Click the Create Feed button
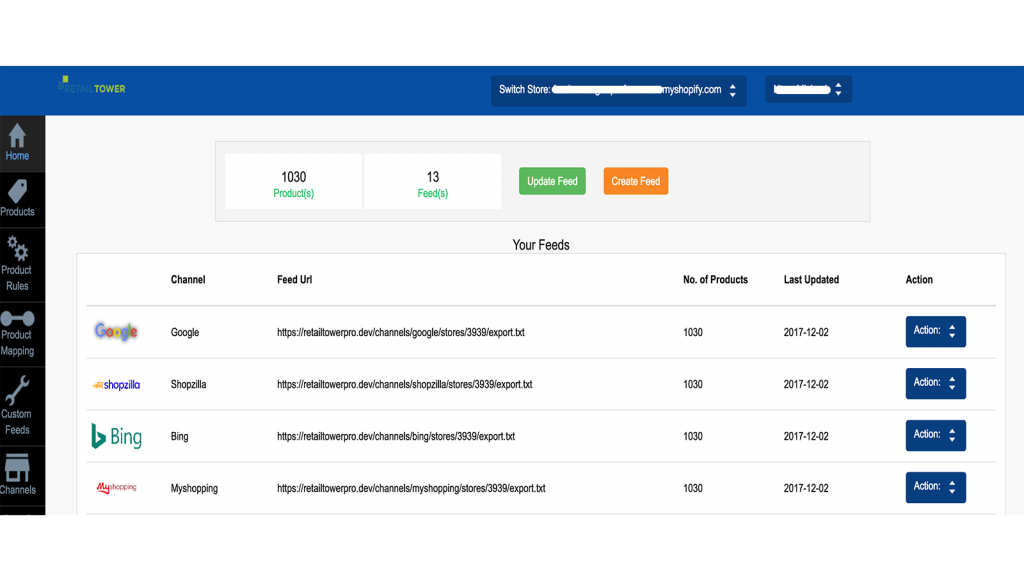Viewport: 1024px width, 576px height. [x=635, y=181]
